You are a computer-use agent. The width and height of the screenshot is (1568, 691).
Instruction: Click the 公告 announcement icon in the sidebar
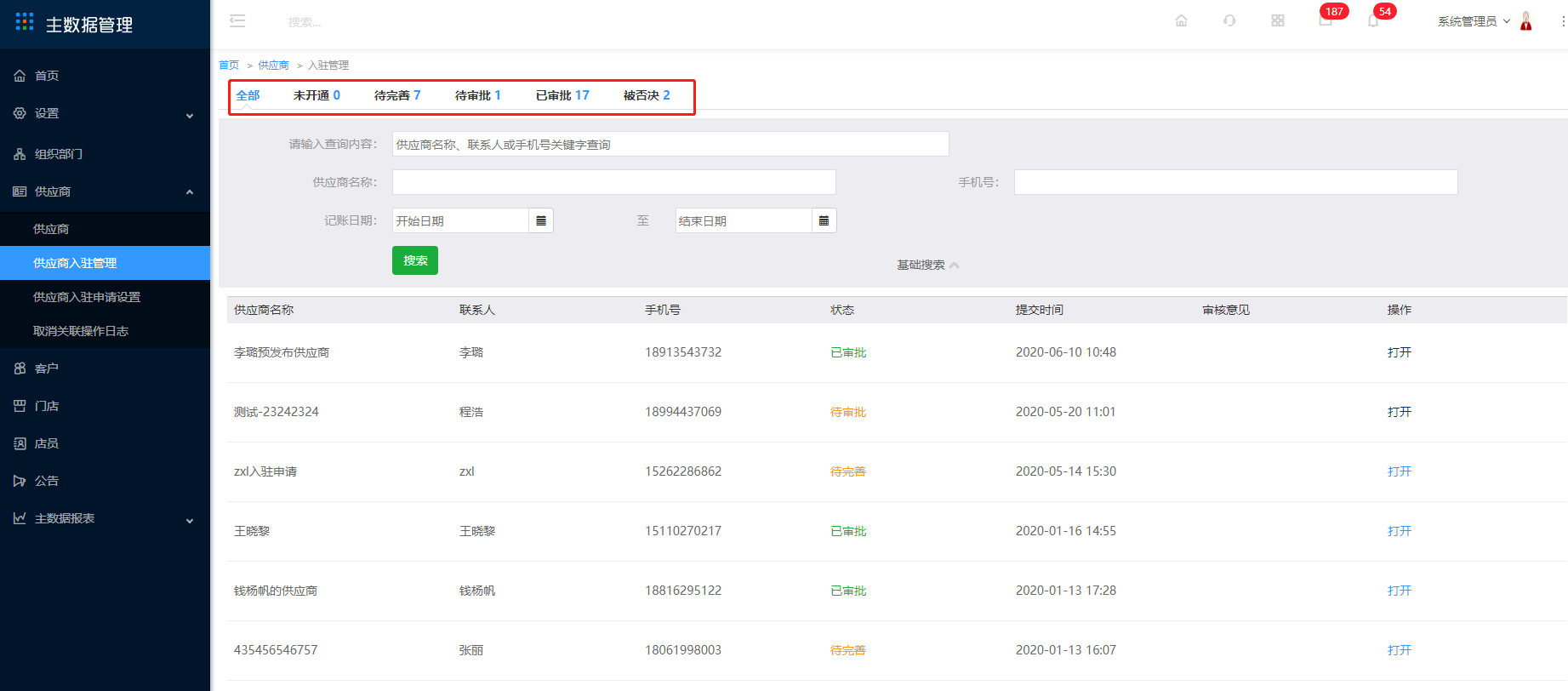click(20, 481)
